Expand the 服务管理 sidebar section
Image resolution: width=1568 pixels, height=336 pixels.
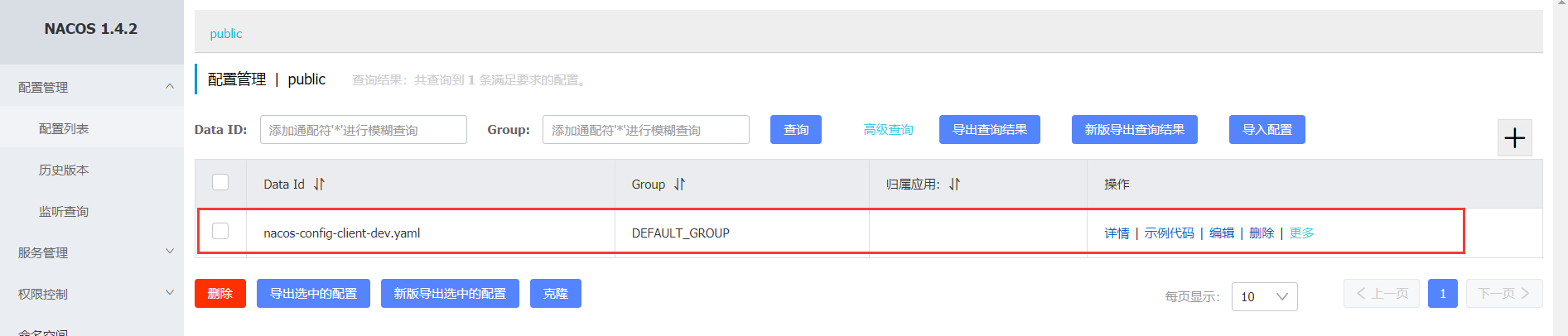tap(169, 252)
